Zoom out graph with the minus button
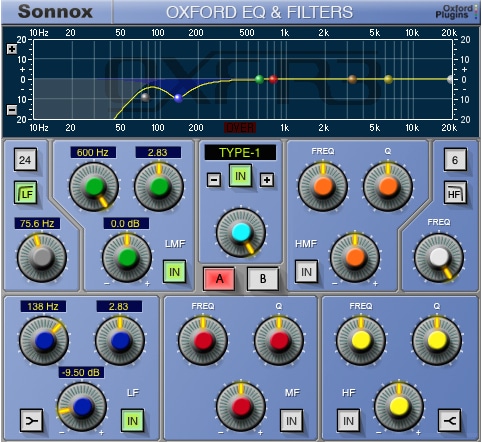The height and width of the screenshot is (442, 482). tap(12, 110)
